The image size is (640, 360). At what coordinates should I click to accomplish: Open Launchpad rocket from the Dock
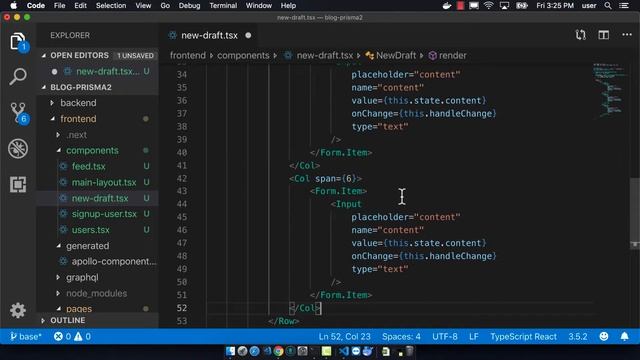(x=242, y=351)
